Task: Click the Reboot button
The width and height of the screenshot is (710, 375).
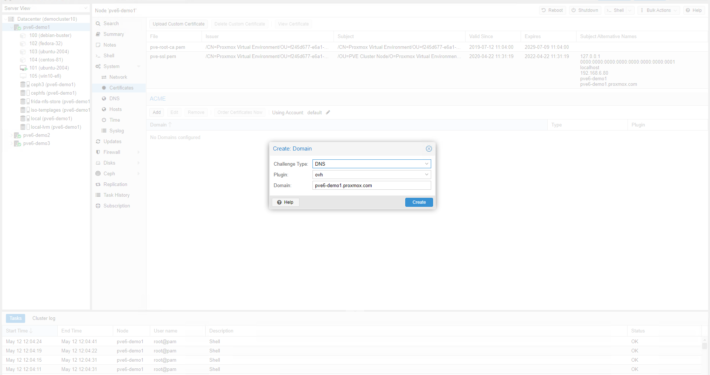Action: tap(552, 10)
